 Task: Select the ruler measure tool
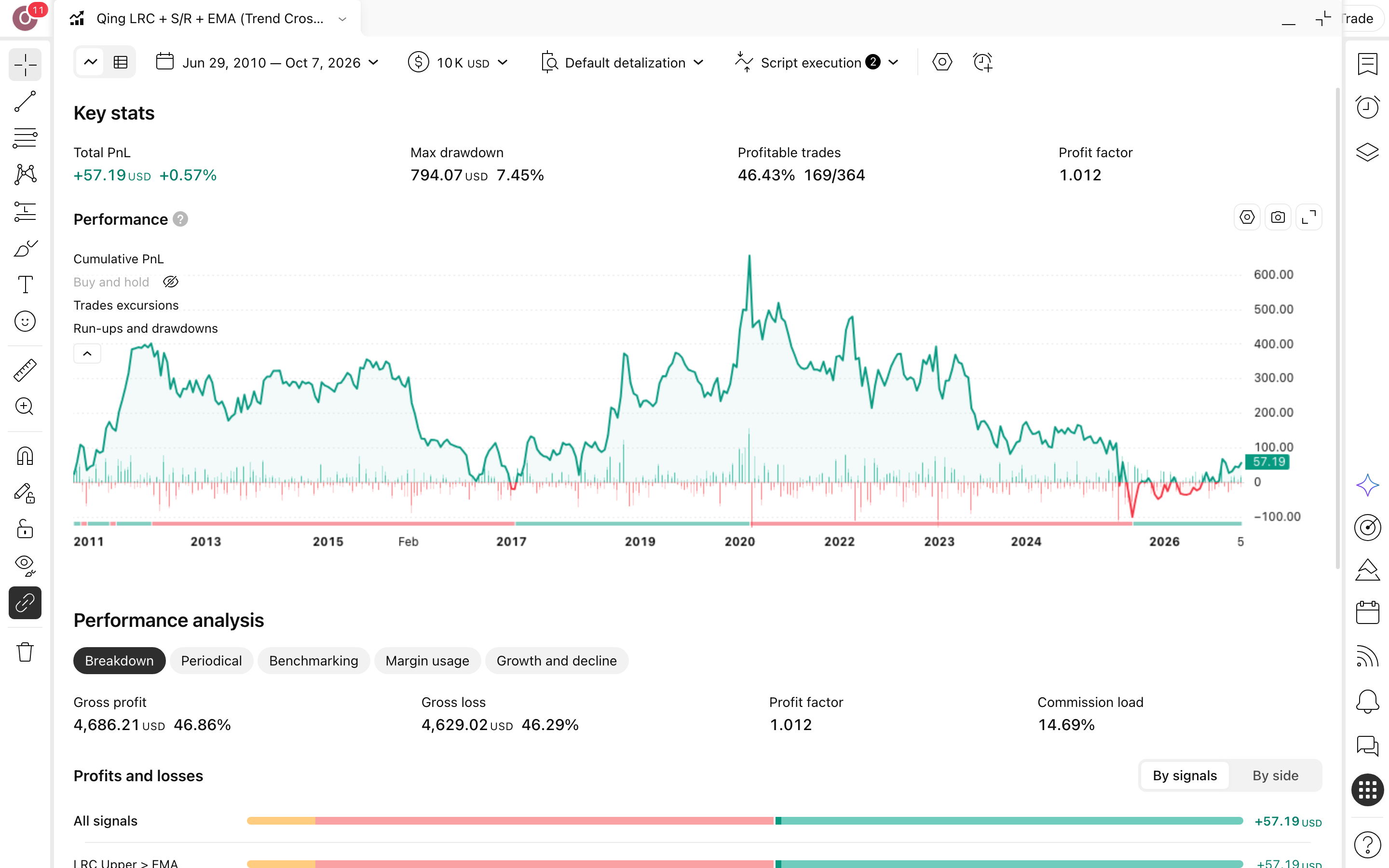tap(25, 370)
